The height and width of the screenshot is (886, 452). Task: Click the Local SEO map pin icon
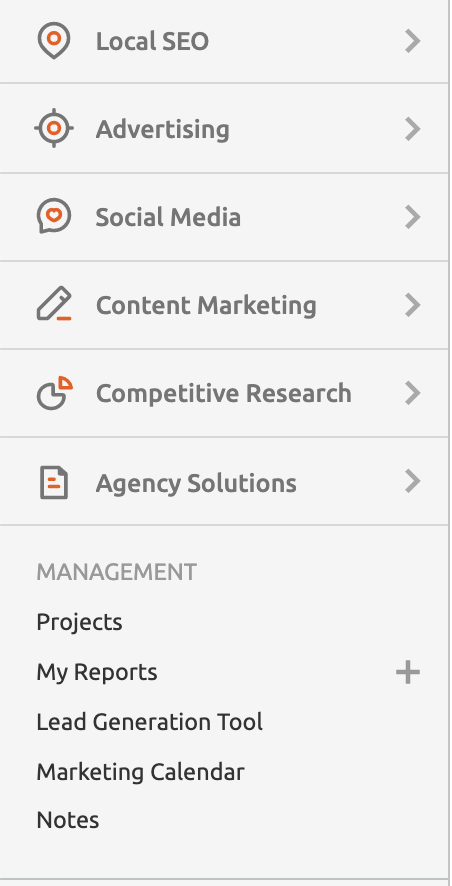point(54,41)
